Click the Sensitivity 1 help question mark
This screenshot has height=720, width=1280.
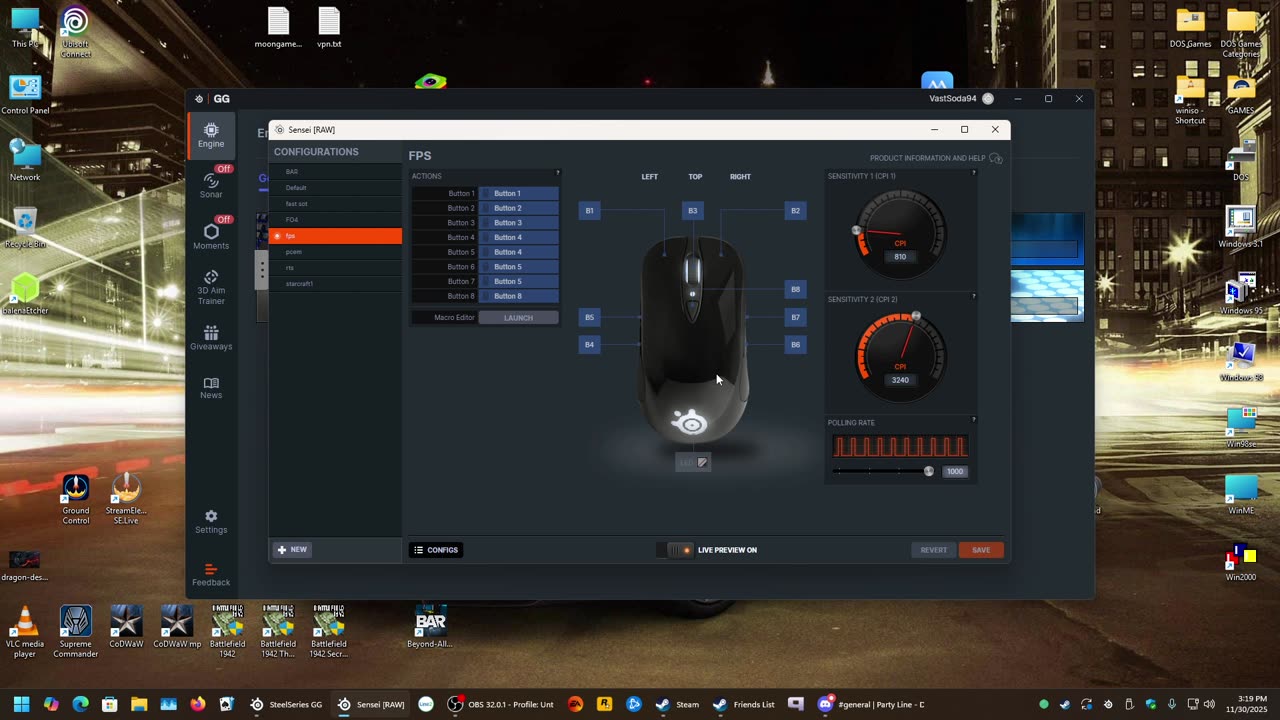coord(974,174)
